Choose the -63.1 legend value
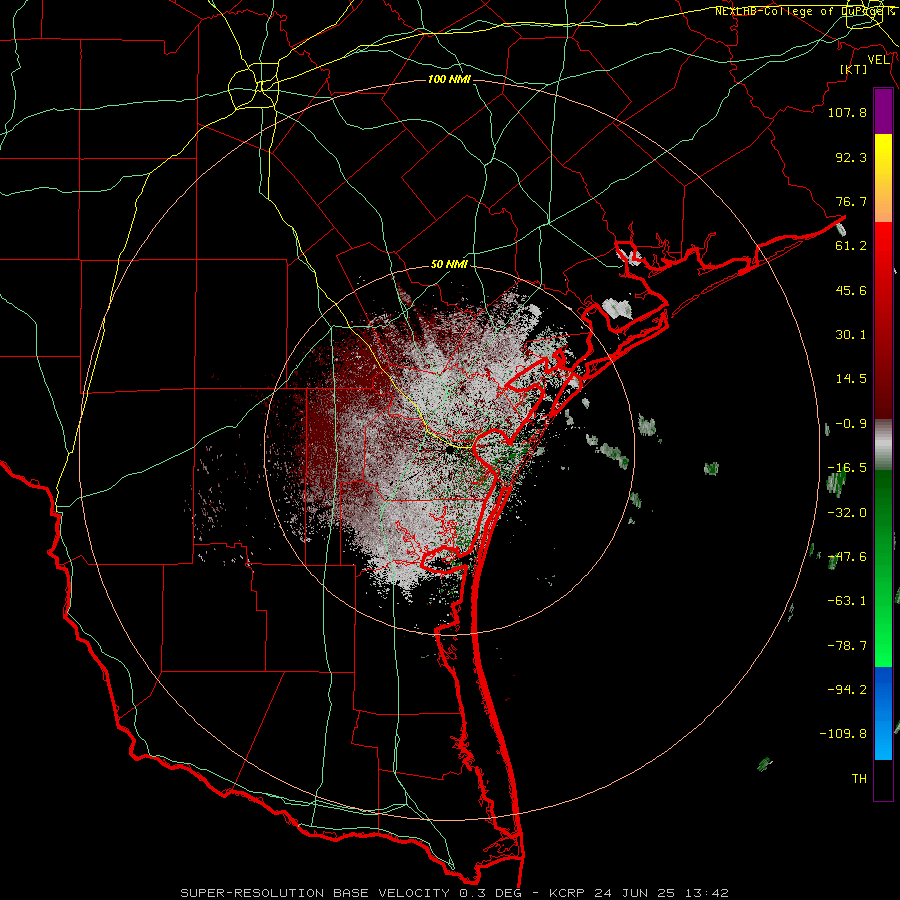 click(847, 601)
